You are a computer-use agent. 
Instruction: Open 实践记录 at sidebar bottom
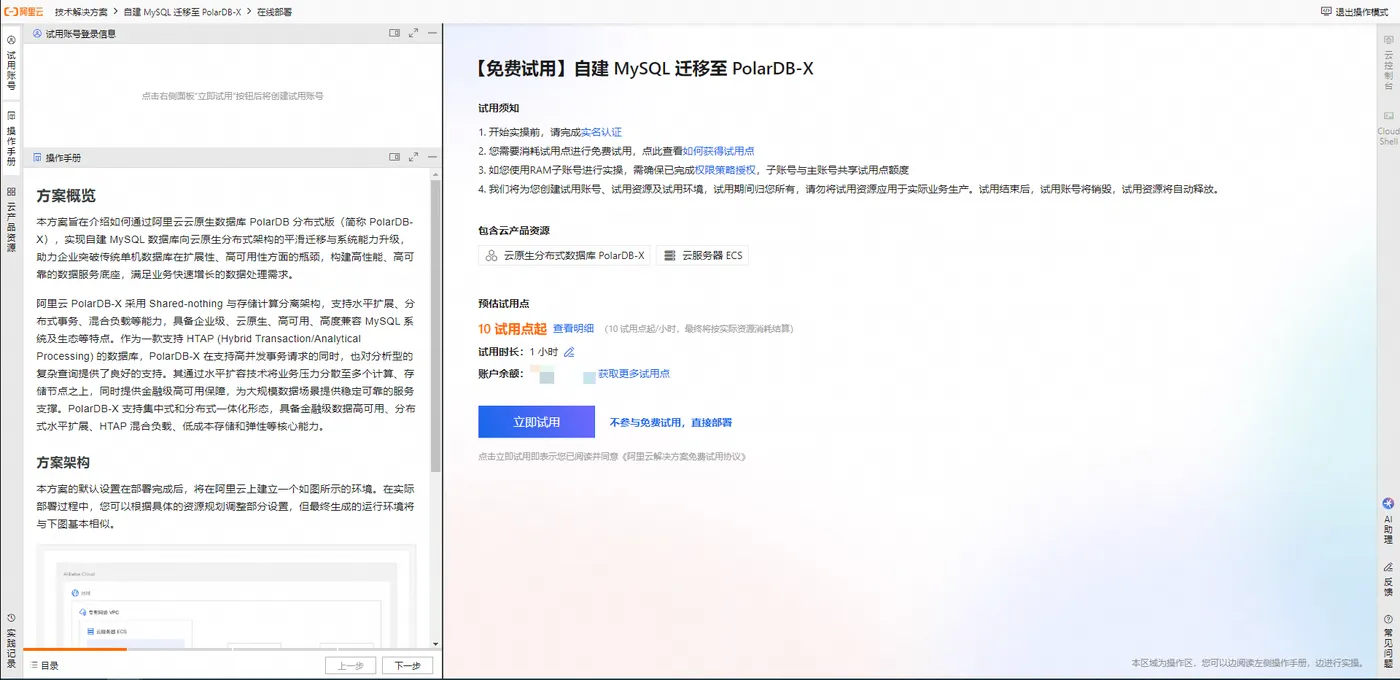[x=11, y=640]
